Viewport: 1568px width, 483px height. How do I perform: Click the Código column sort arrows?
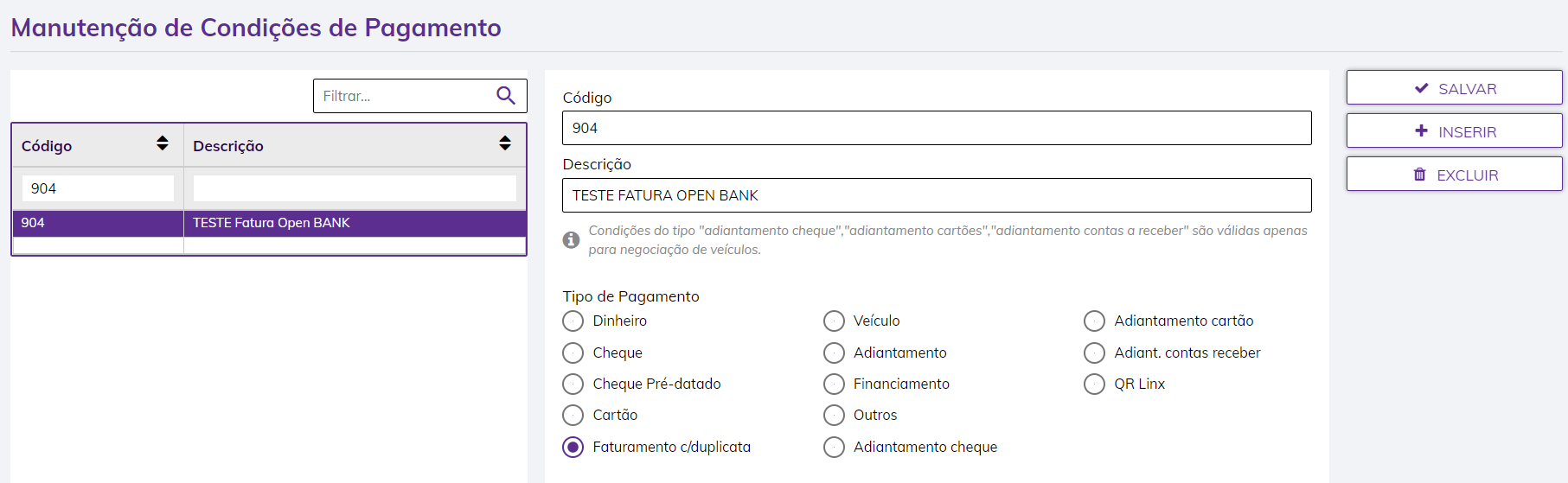(x=163, y=143)
